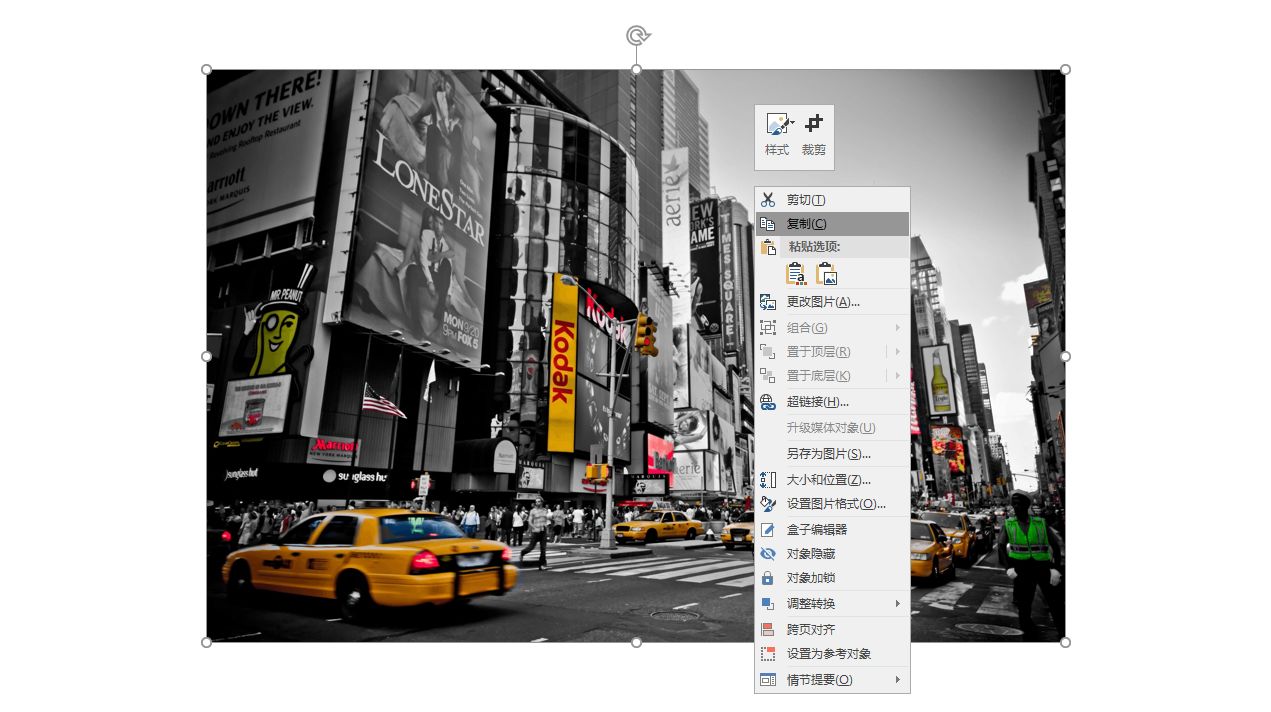Click the 设置为参考对象 dotted frame icon

pyautogui.click(x=768, y=654)
